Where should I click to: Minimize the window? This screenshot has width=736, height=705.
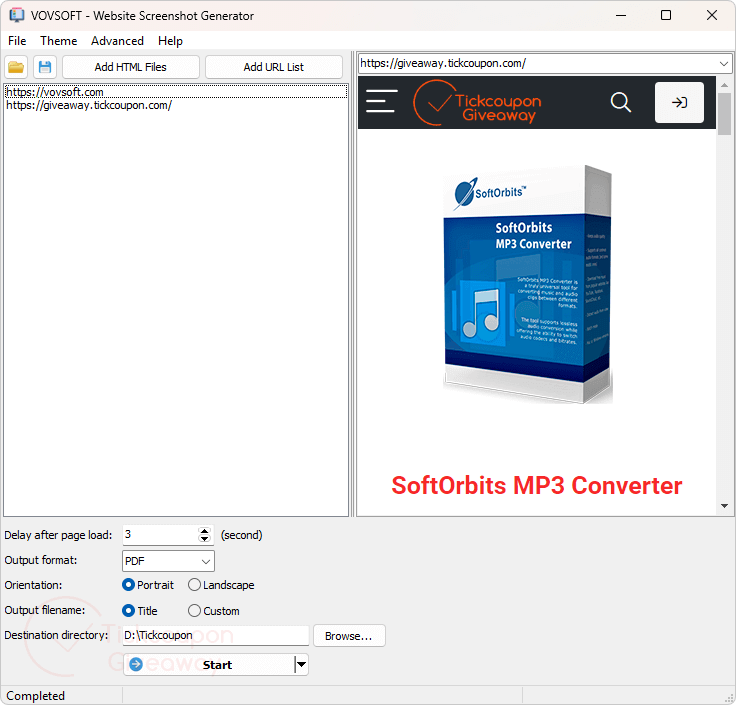pos(621,15)
